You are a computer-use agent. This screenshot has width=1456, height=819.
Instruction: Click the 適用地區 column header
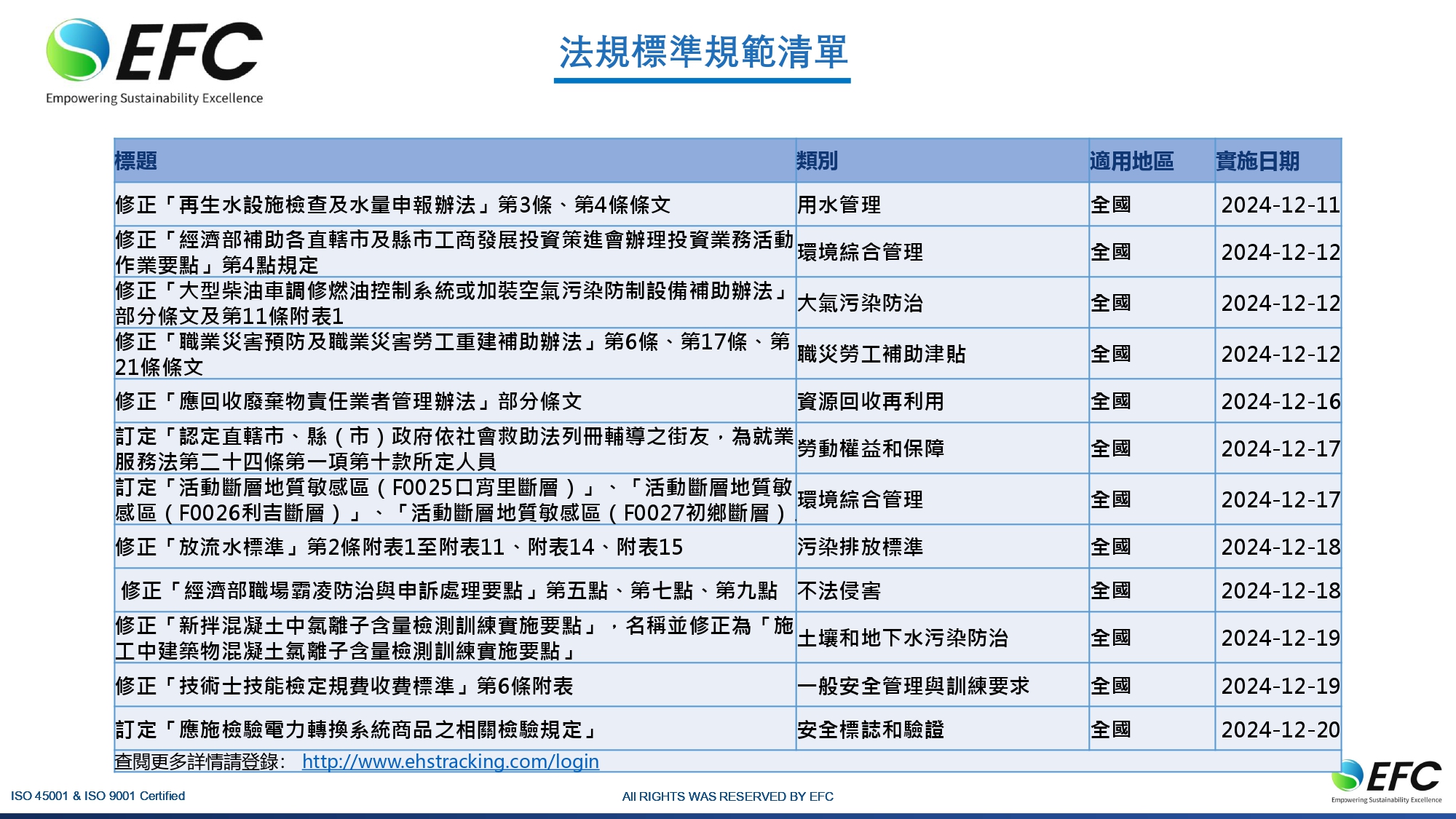[x=1152, y=161]
